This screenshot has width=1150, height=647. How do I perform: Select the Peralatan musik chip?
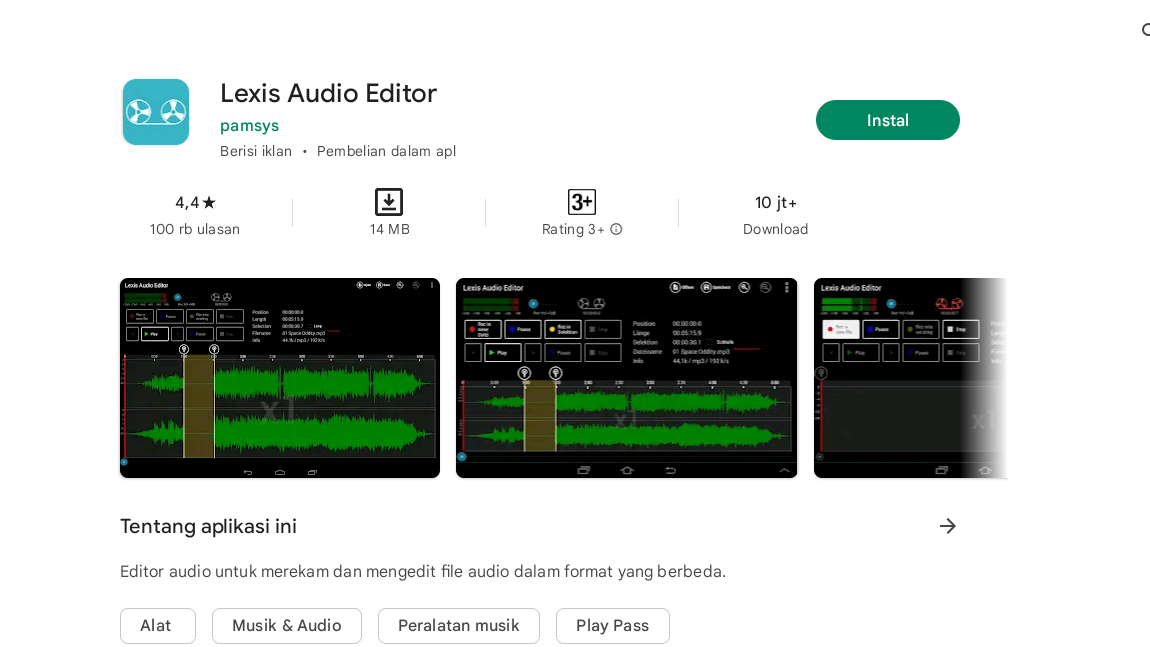458,626
